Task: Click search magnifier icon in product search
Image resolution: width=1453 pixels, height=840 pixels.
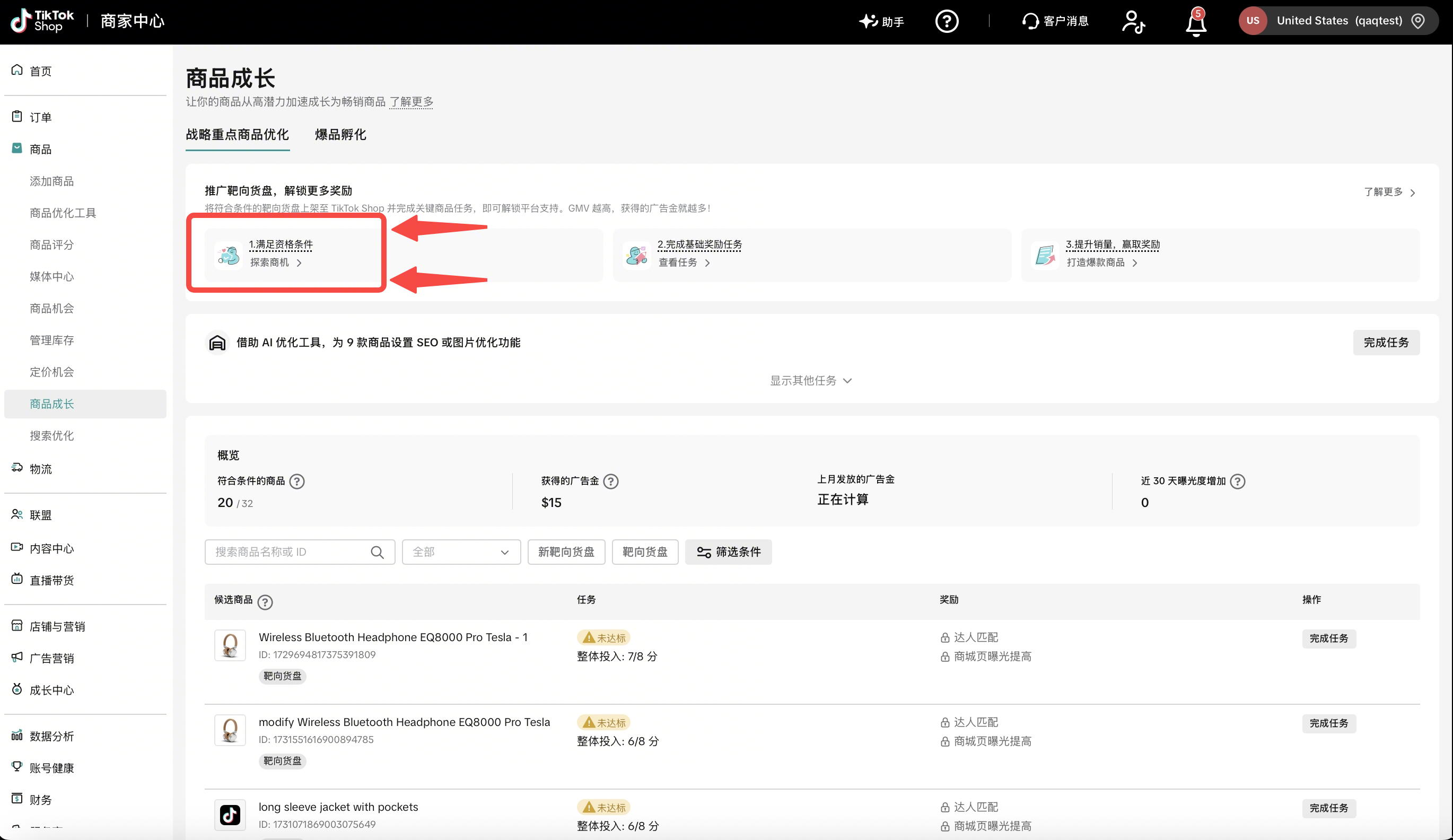Action: coord(377,553)
